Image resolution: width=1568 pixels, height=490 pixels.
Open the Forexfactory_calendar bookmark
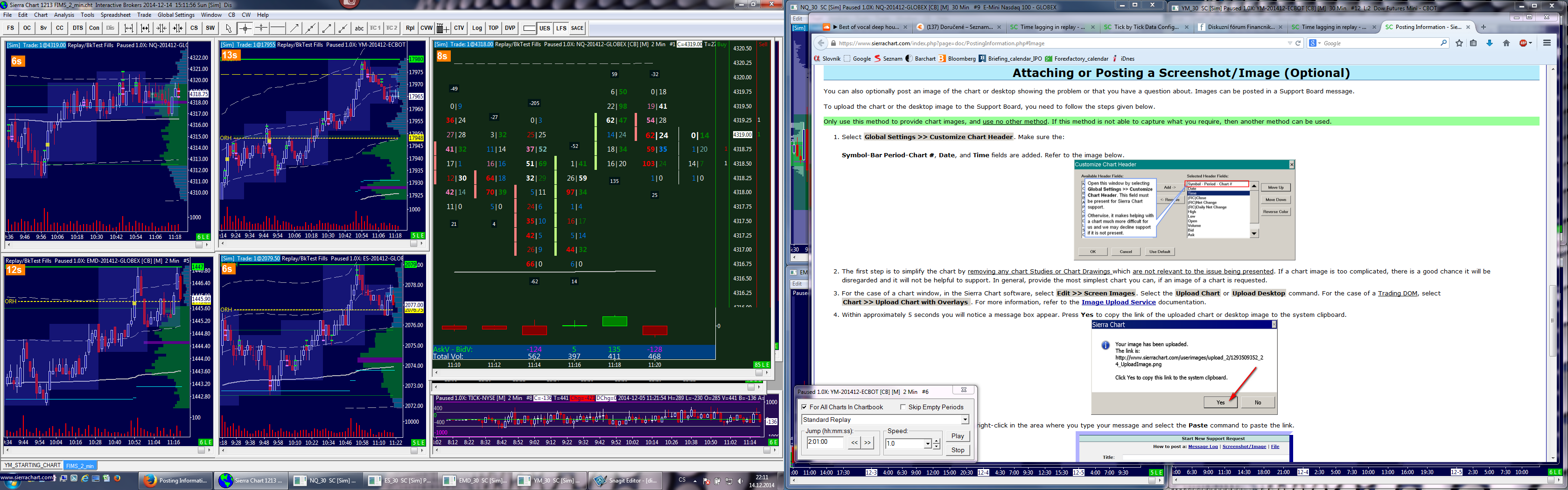point(1076,59)
